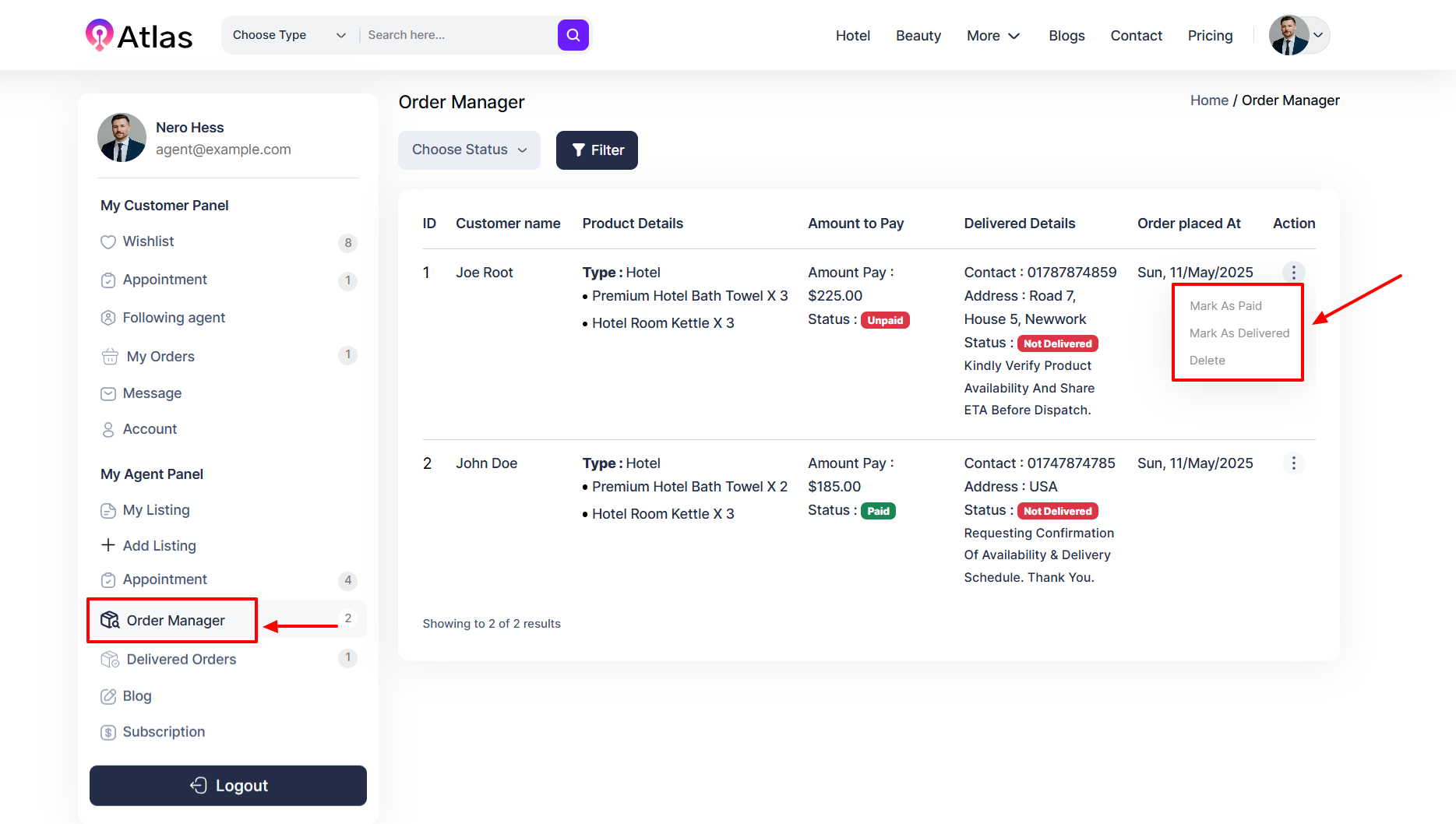Viewport: 1456px width, 824px height.
Task: Click the My Orders basket icon
Action: point(110,357)
